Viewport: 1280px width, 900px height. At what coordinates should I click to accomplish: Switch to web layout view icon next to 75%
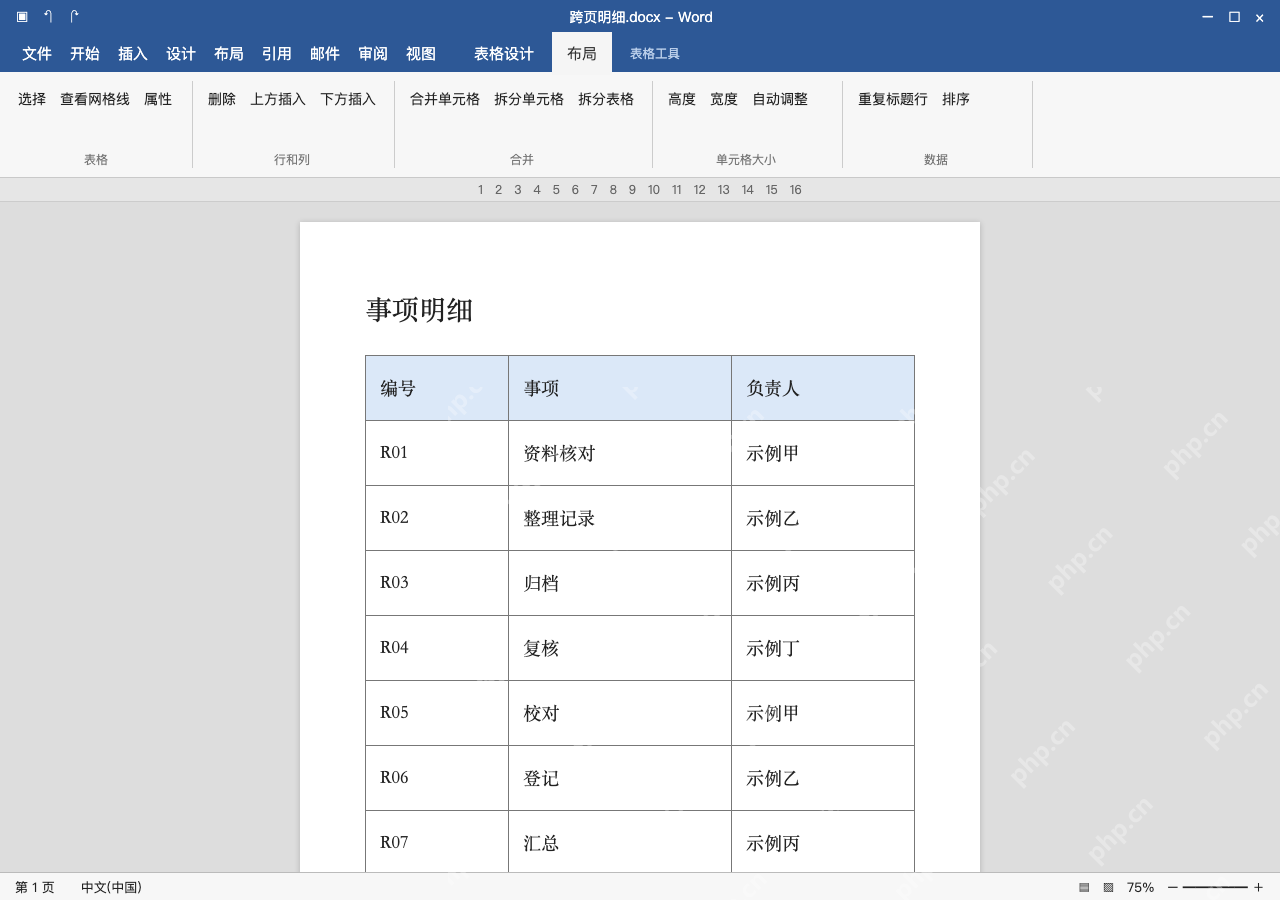pos(1108,887)
